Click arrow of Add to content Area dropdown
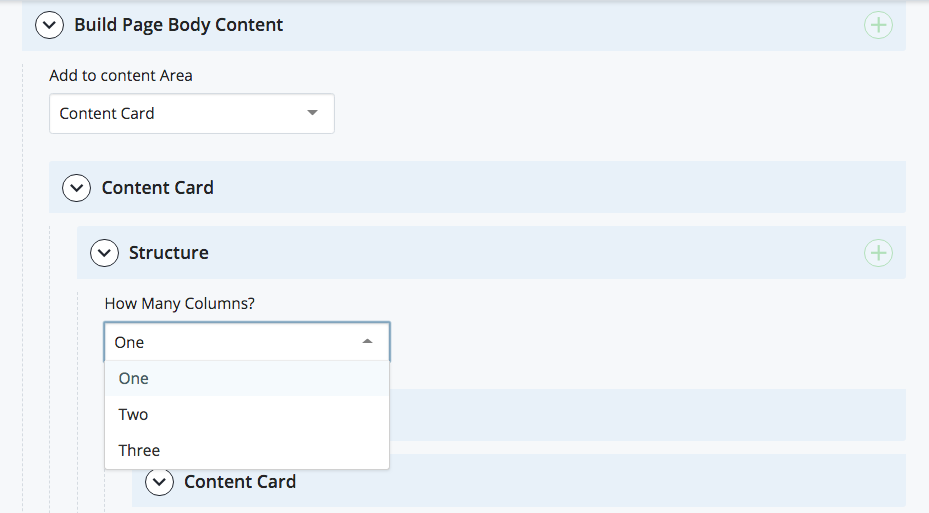 tap(313, 113)
